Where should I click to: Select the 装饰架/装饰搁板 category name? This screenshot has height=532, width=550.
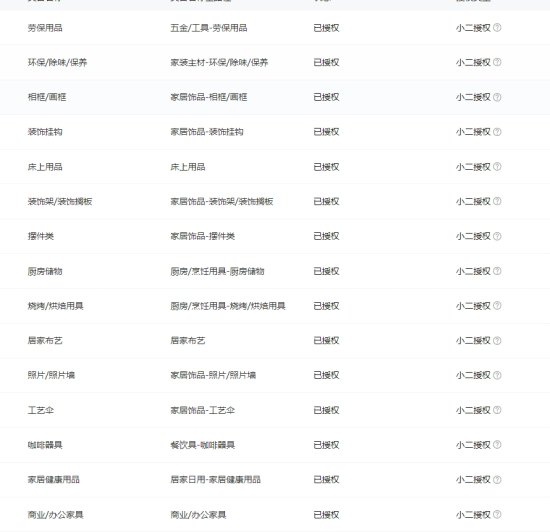pyautogui.click(x=60, y=201)
